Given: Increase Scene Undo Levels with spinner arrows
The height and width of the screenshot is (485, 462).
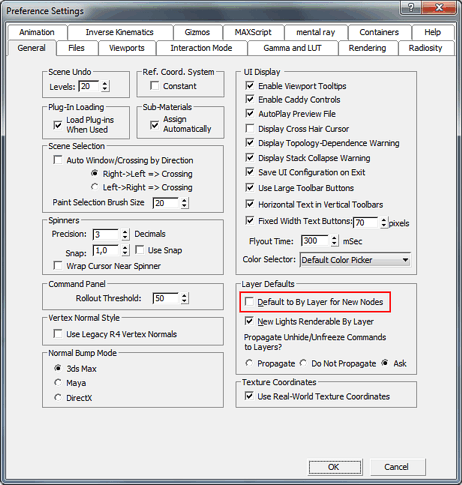Looking at the screenshot, I should [x=105, y=83].
